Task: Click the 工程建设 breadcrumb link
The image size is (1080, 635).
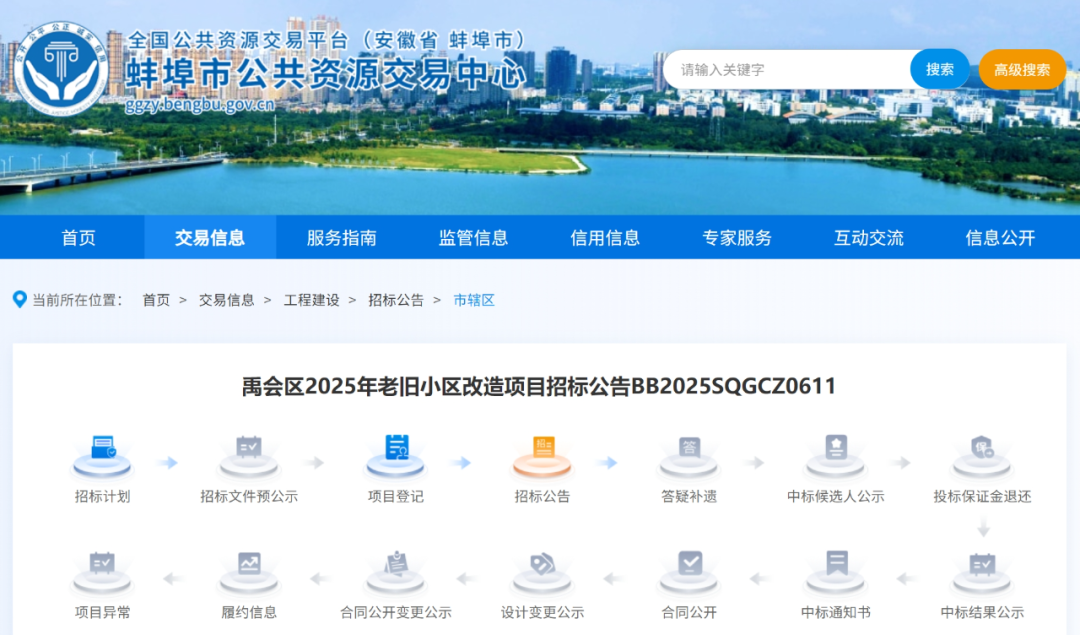Action: 311,300
